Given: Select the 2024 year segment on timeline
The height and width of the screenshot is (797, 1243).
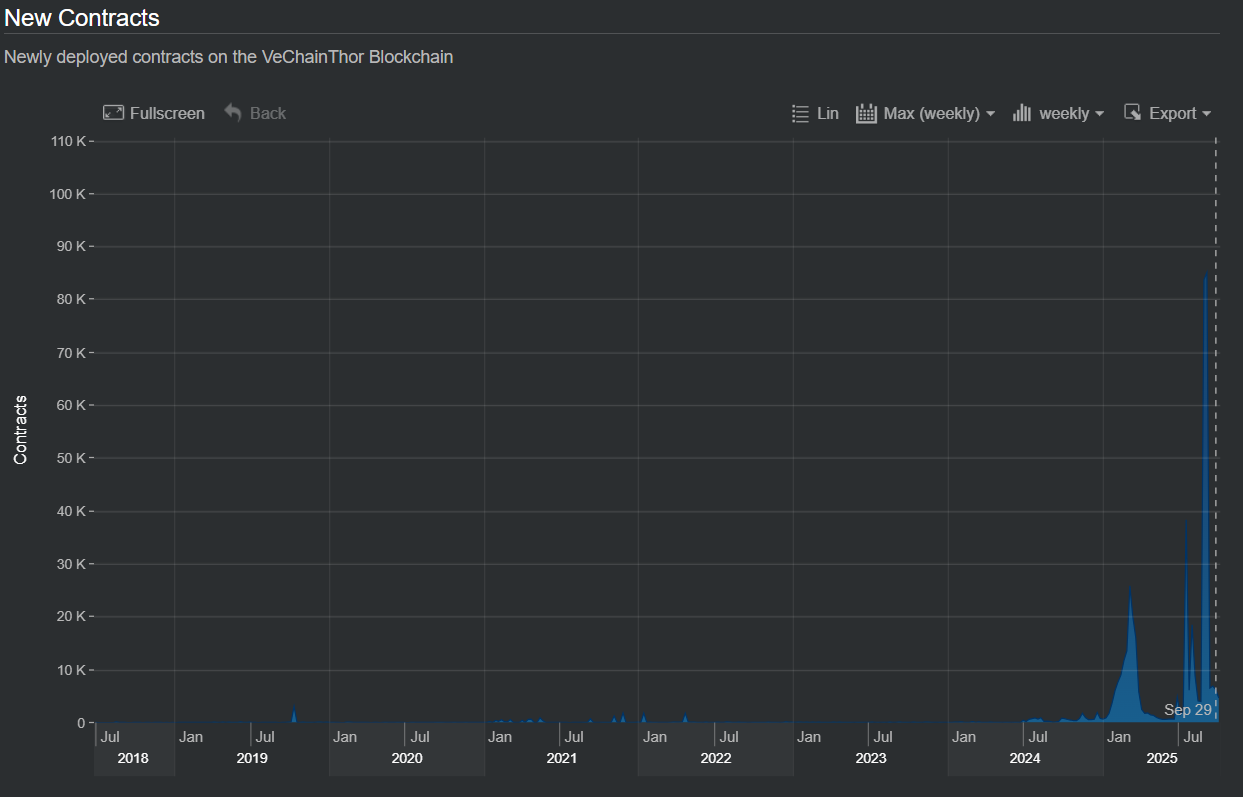Looking at the screenshot, I should (1025, 759).
